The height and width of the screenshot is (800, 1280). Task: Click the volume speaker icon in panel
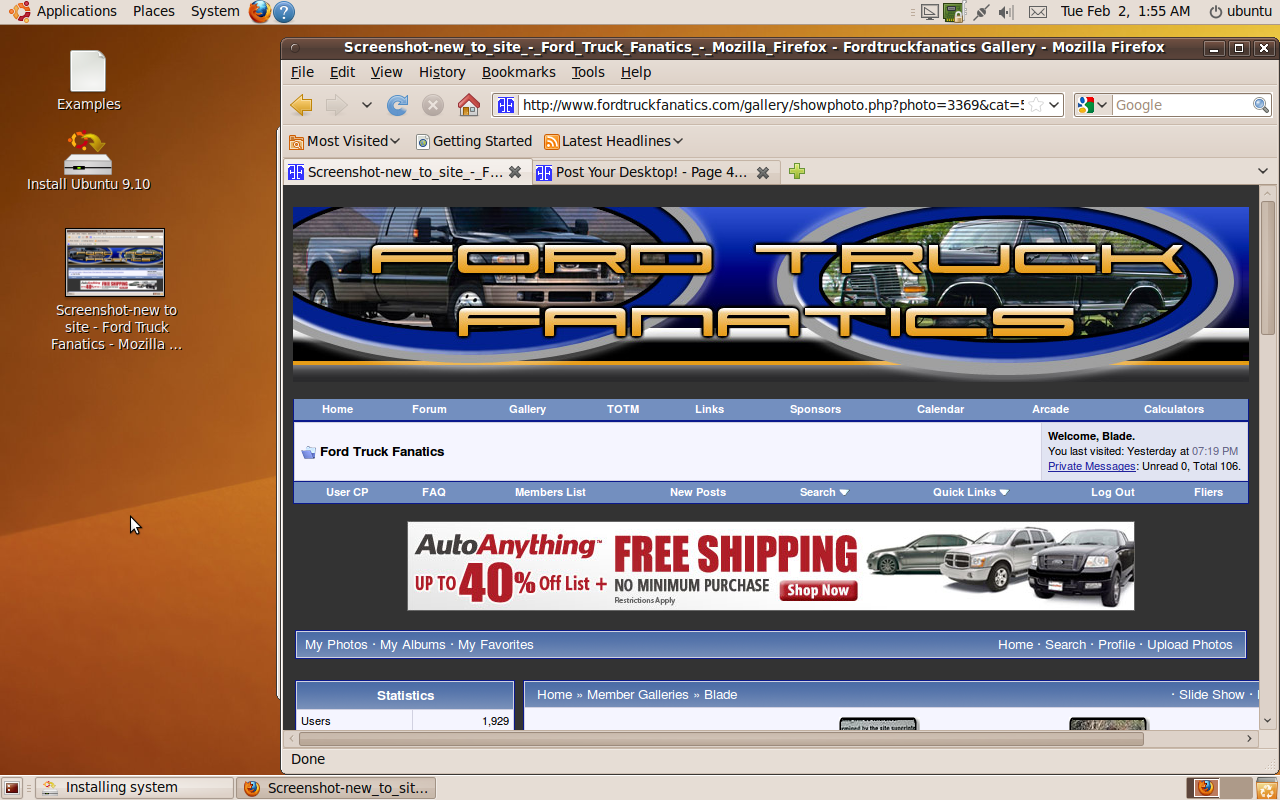tap(1006, 12)
